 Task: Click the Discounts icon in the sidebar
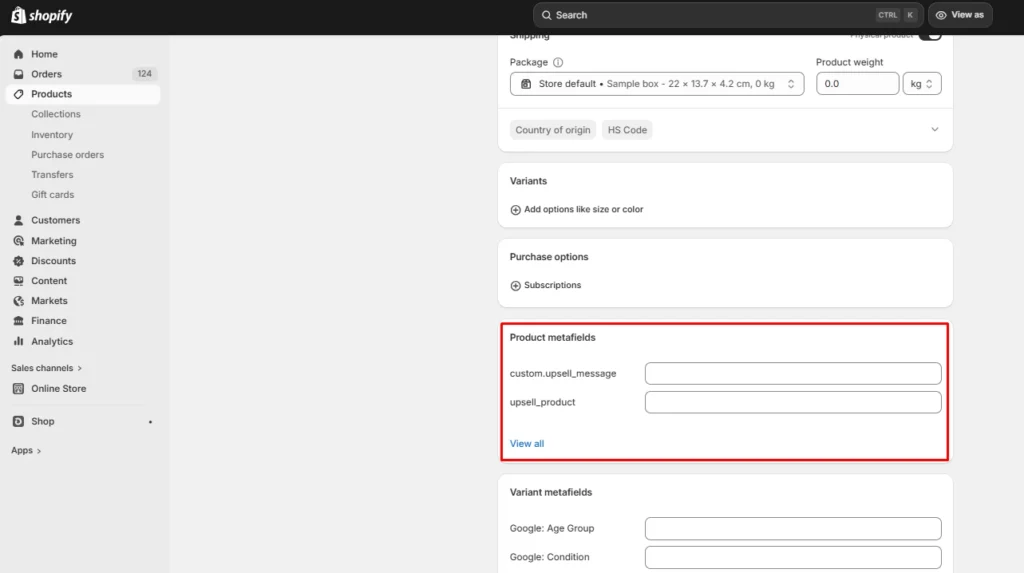coord(19,261)
